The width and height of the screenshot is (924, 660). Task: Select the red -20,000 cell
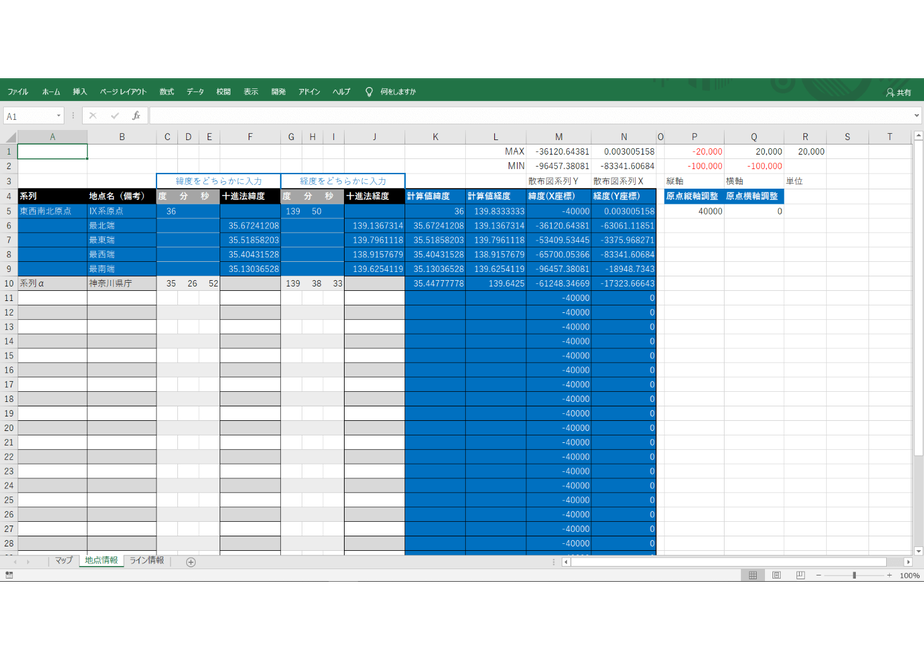pyautogui.click(x=694, y=151)
